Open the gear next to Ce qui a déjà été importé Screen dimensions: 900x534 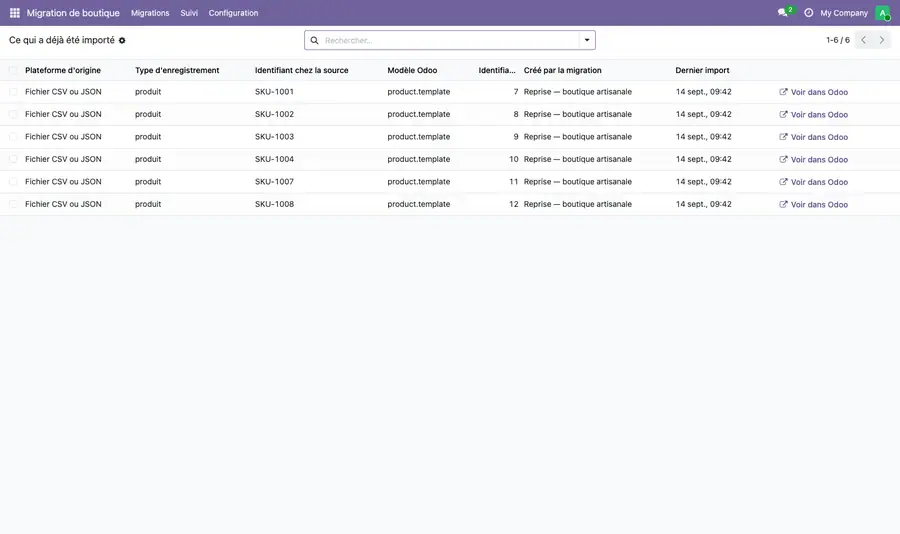click(122, 41)
